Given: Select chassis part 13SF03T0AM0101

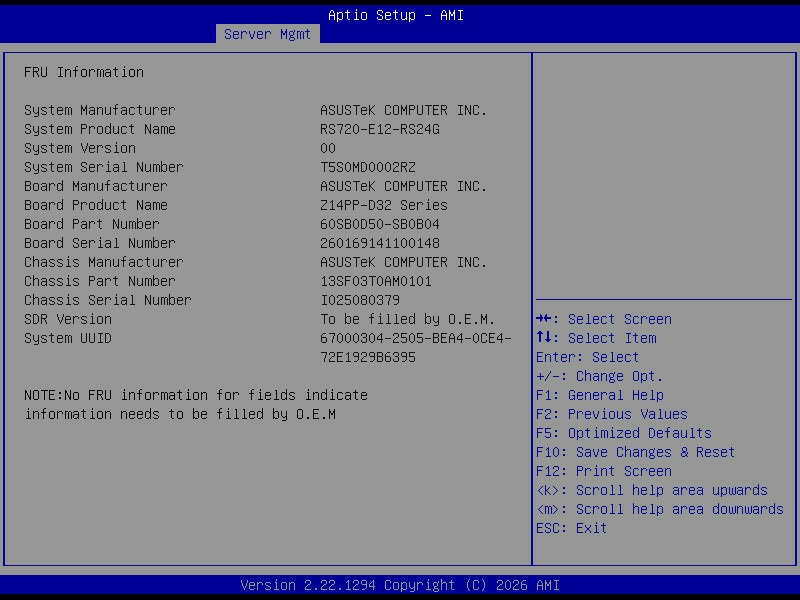Looking at the screenshot, I should click(376, 281).
